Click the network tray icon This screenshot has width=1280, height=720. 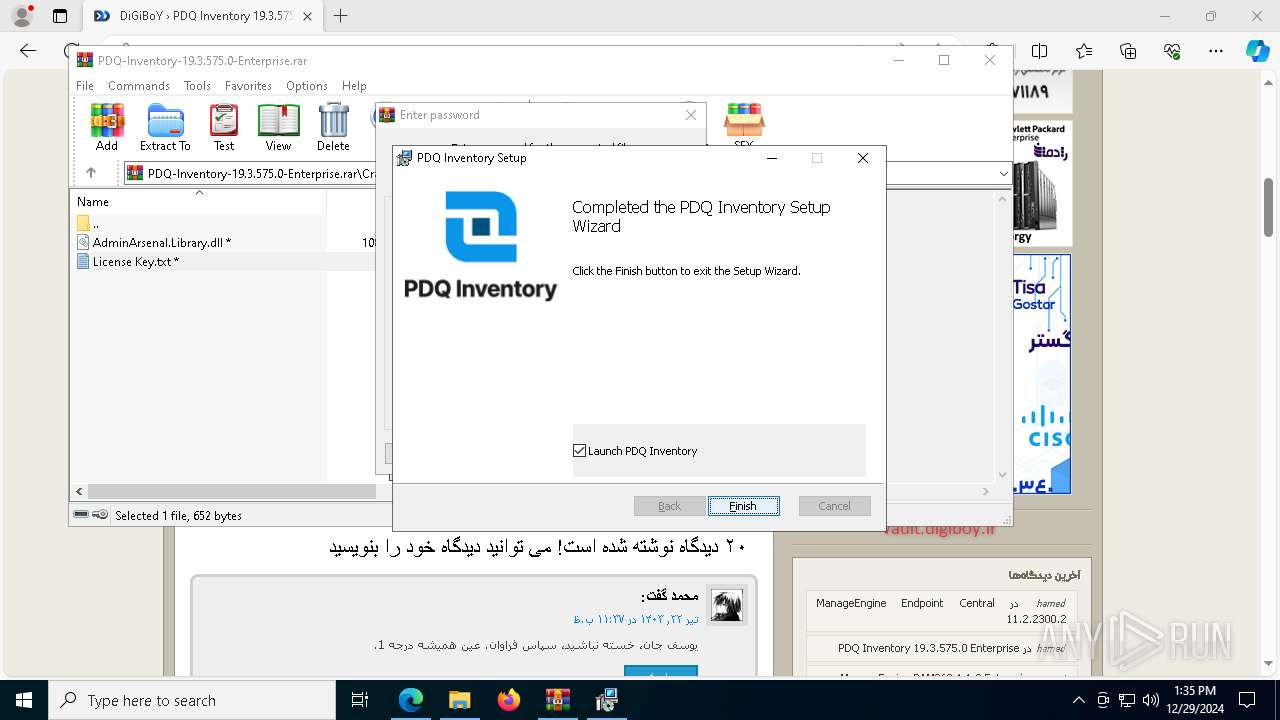click(x=1127, y=700)
